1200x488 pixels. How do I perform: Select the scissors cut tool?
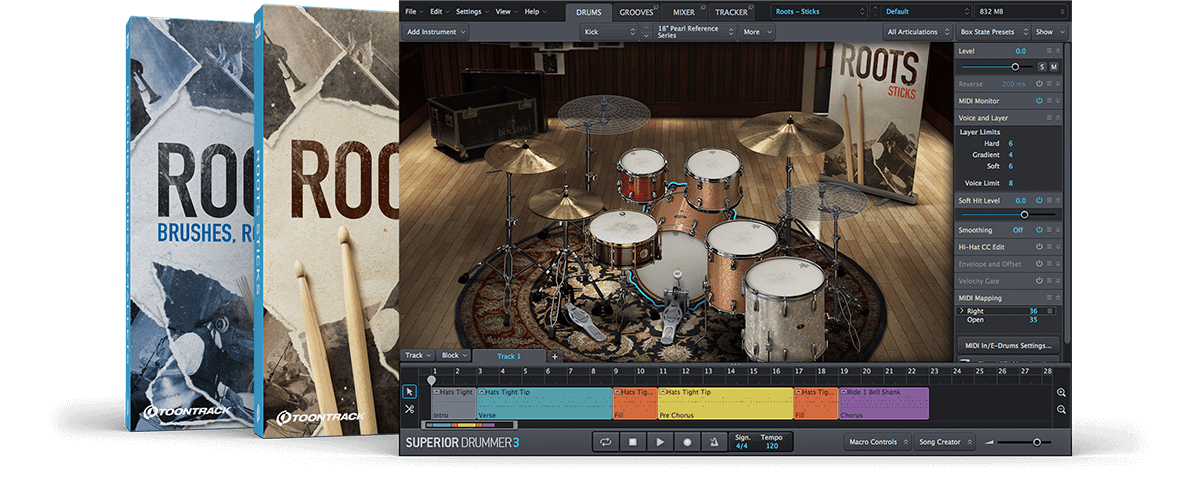click(410, 409)
